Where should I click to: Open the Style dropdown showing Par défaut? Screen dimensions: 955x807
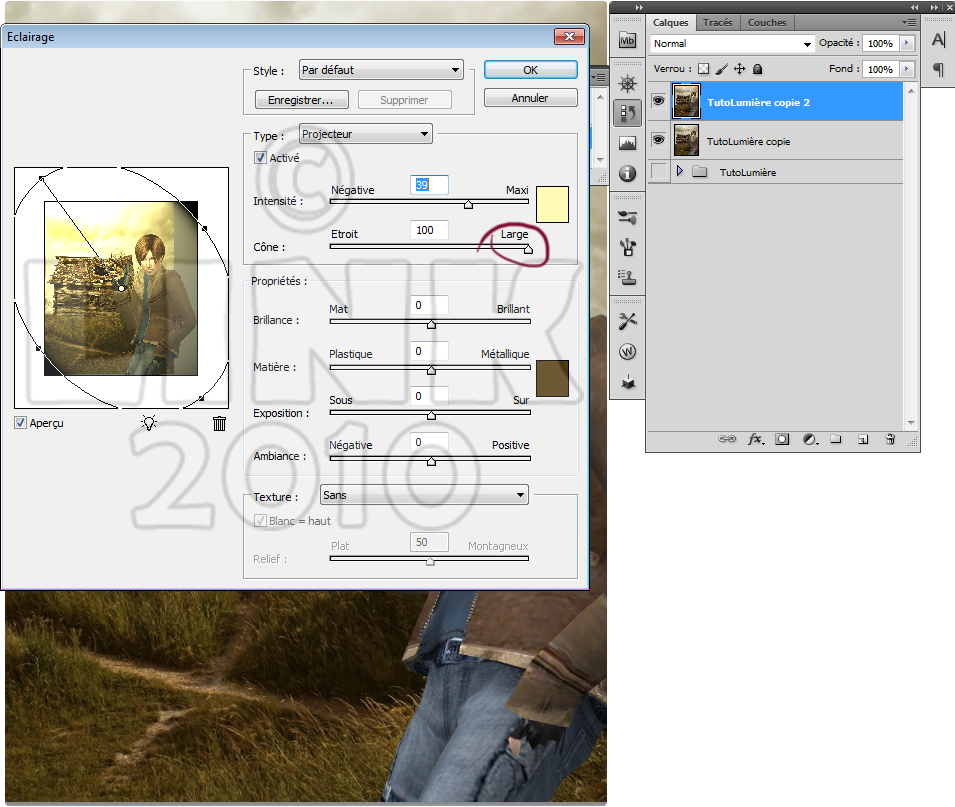coord(382,70)
